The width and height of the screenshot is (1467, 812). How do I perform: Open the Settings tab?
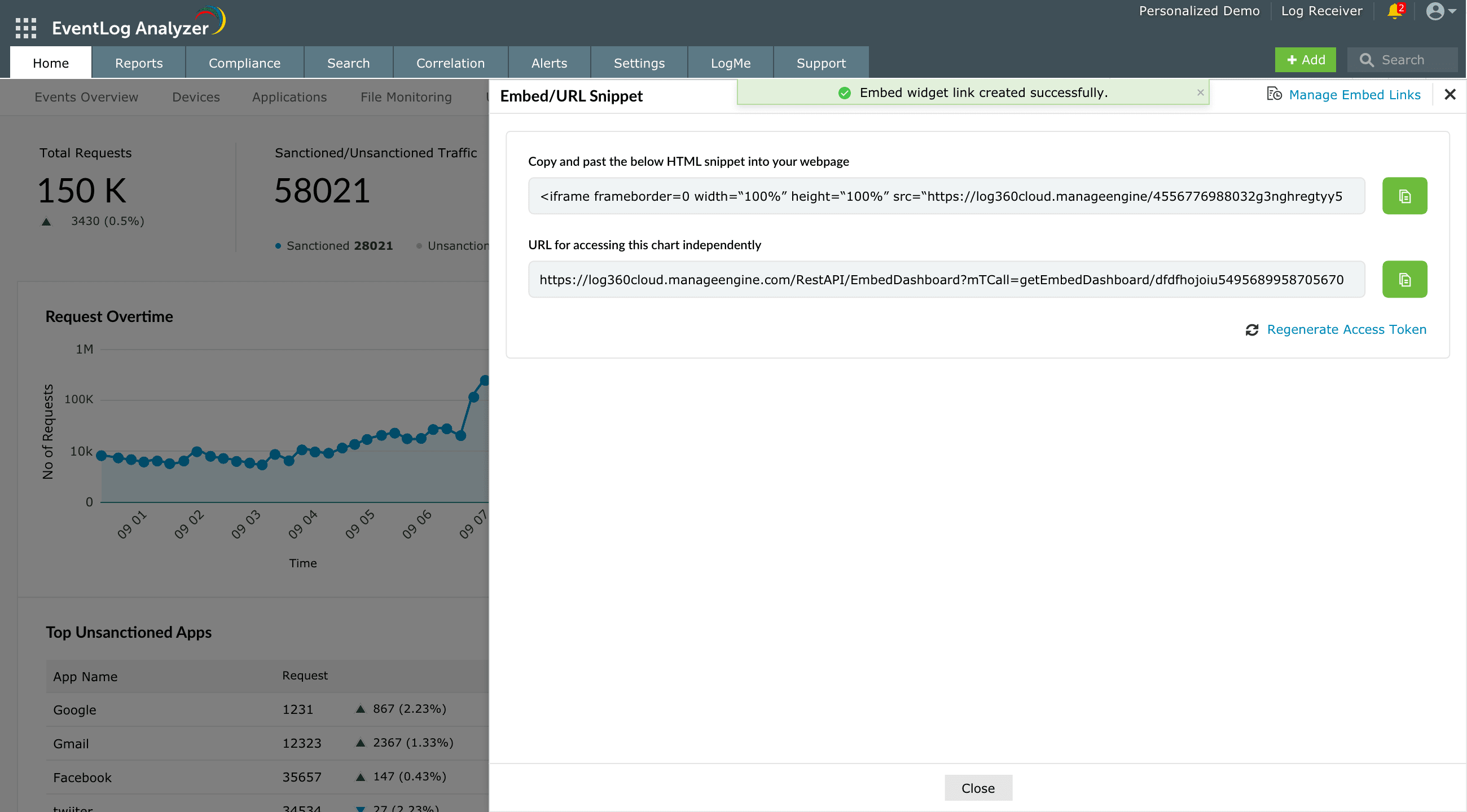(638, 63)
